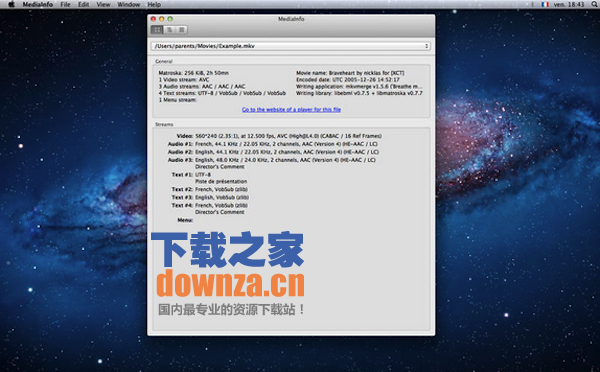Screen dimensions: 600x372
Task: Open the Apple menu
Action: [11, 4]
